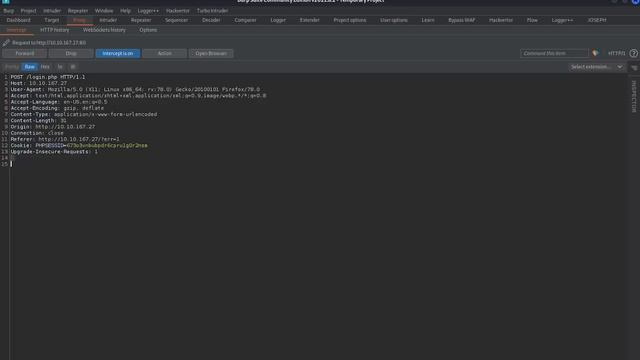The height and width of the screenshot is (360, 640).
Task: Open the Hackvertor tab
Action: point(501,20)
